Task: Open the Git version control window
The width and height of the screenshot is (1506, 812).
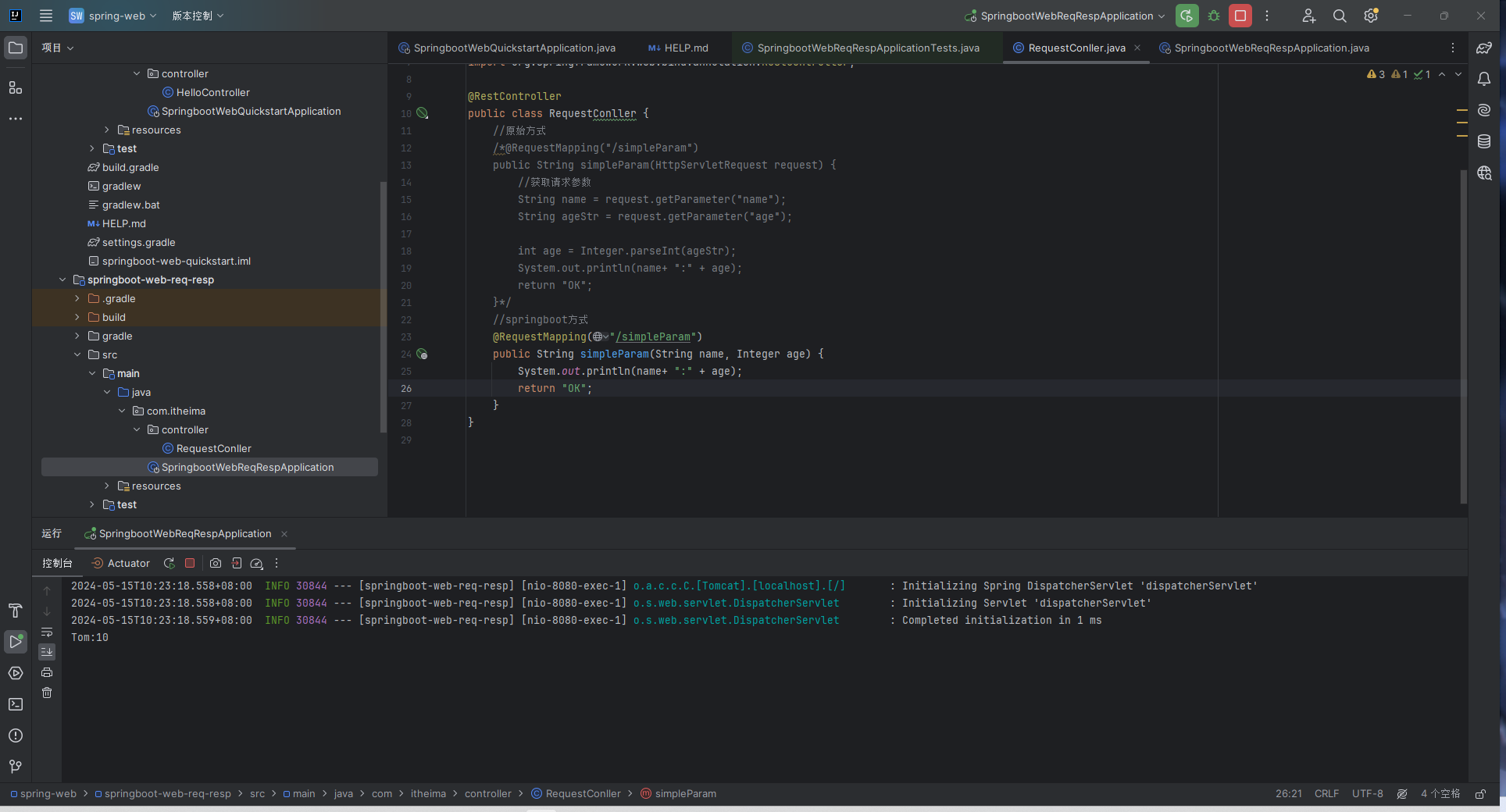Action: click(x=16, y=767)
